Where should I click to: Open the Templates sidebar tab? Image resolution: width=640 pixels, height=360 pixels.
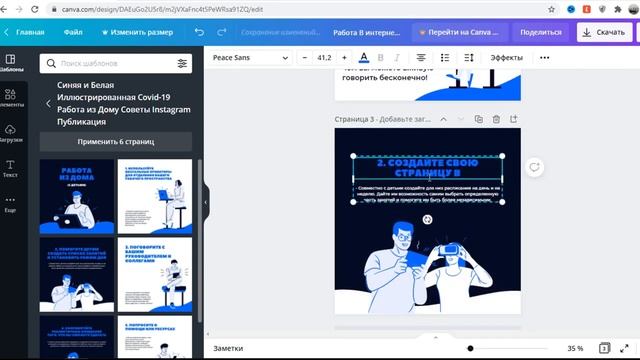pos(11,63)
